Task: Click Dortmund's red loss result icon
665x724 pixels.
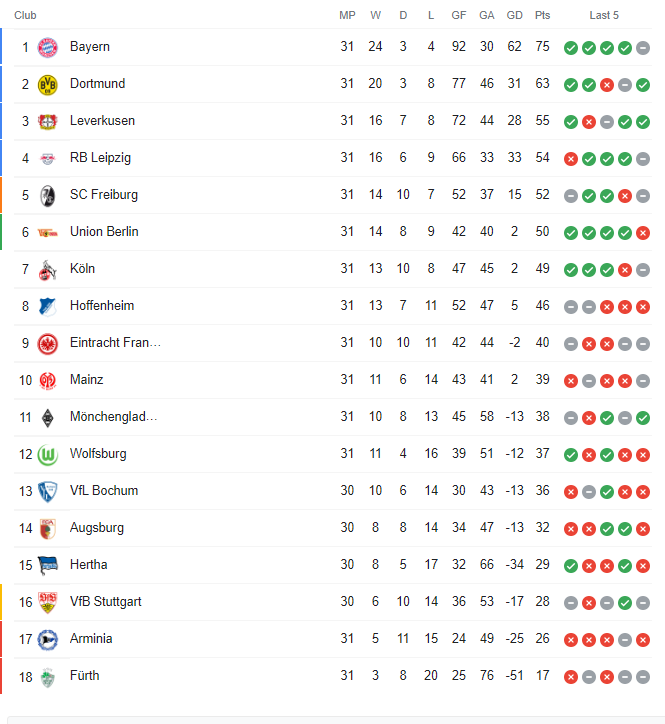Action: click(607, 85)
